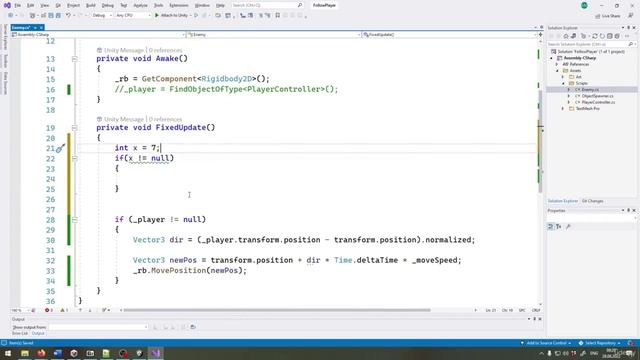Open the FixedUpdate member navigation dropdown

pos(449,35)
